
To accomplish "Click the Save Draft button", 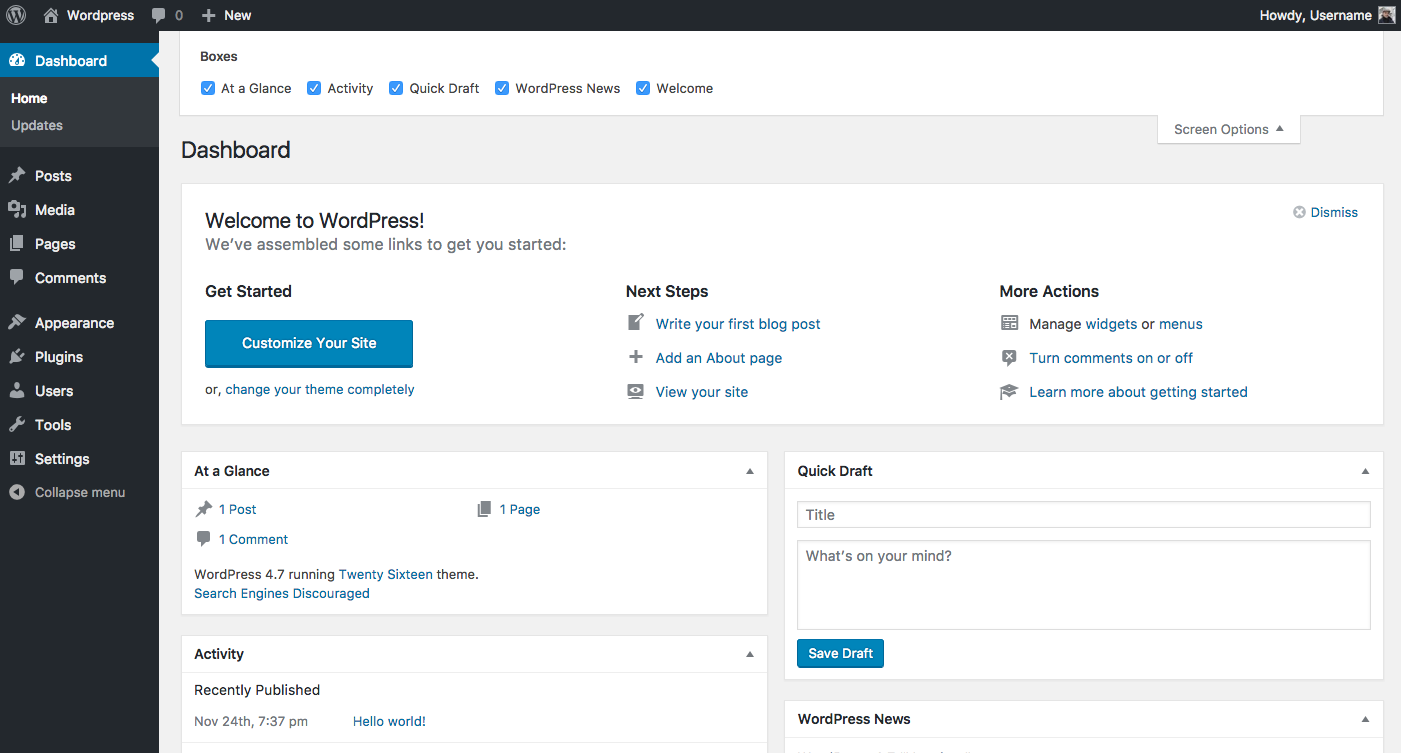I will (840, 653).
